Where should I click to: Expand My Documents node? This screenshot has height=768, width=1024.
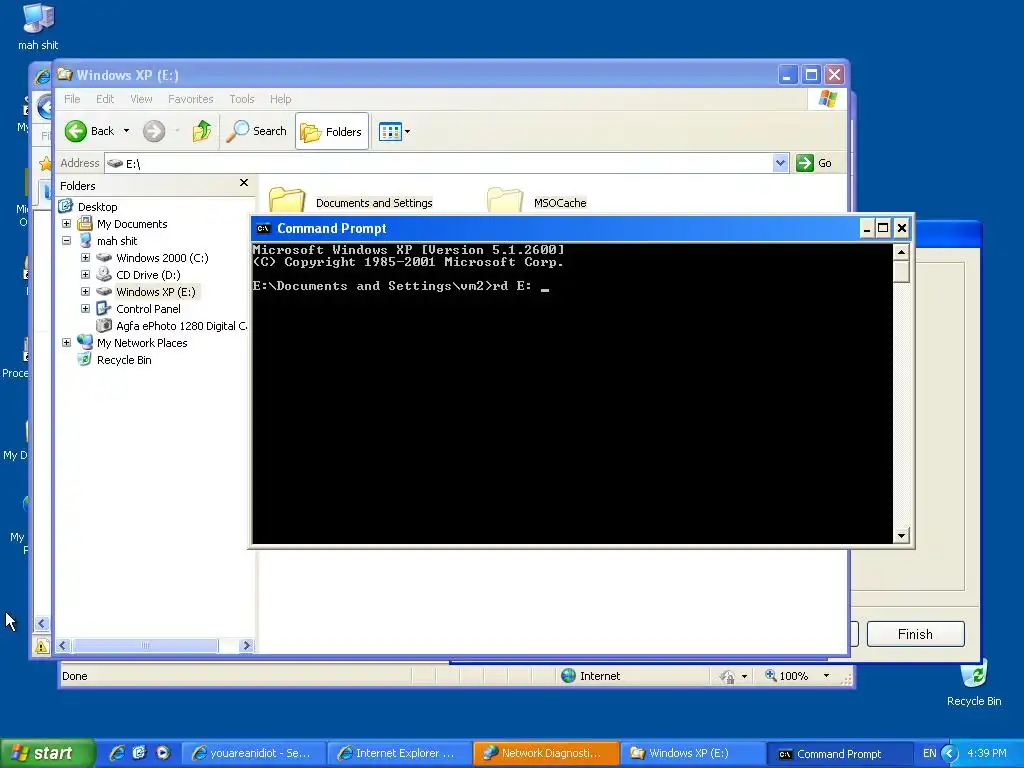click(67, 223)
